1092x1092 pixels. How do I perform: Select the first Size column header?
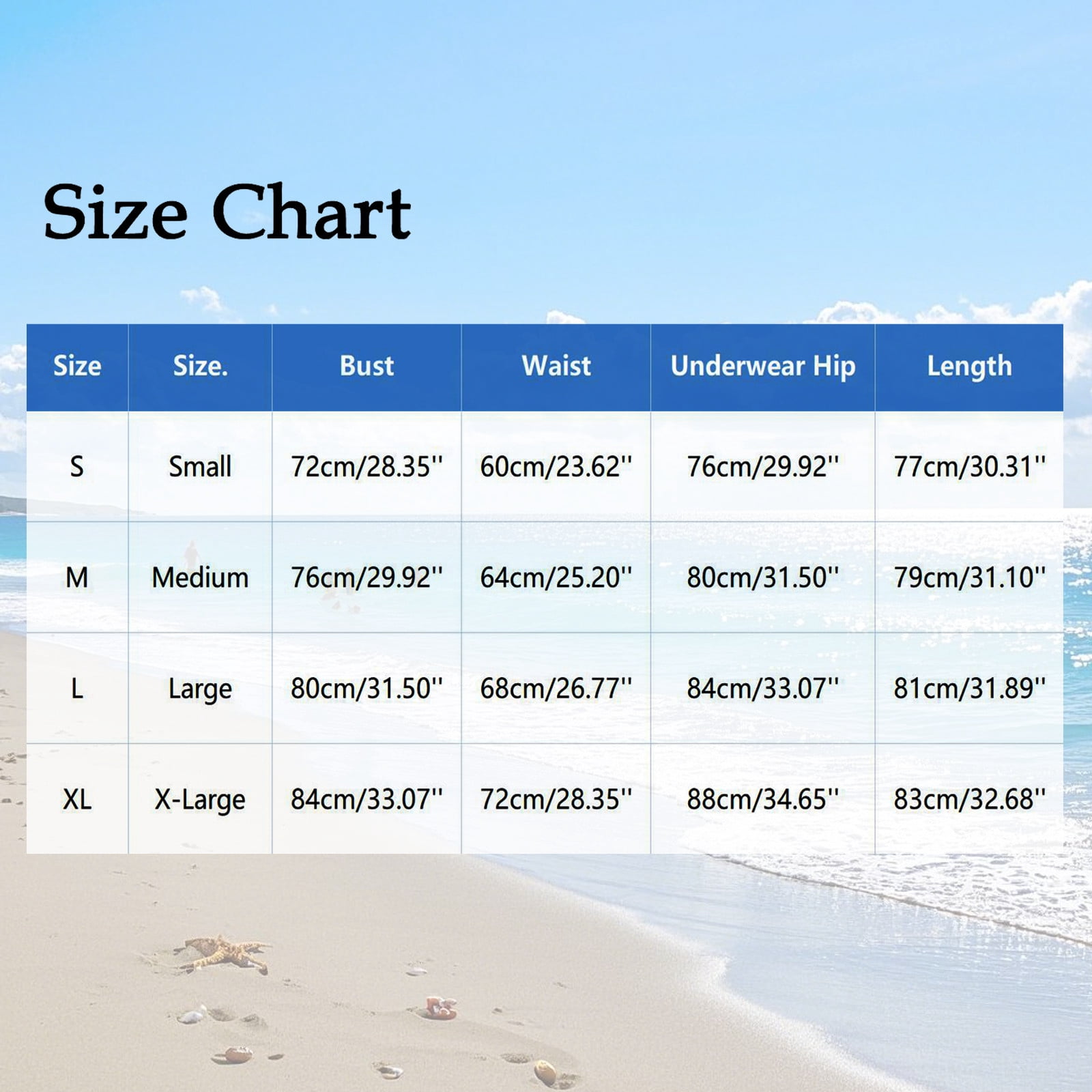coord(77,367)
